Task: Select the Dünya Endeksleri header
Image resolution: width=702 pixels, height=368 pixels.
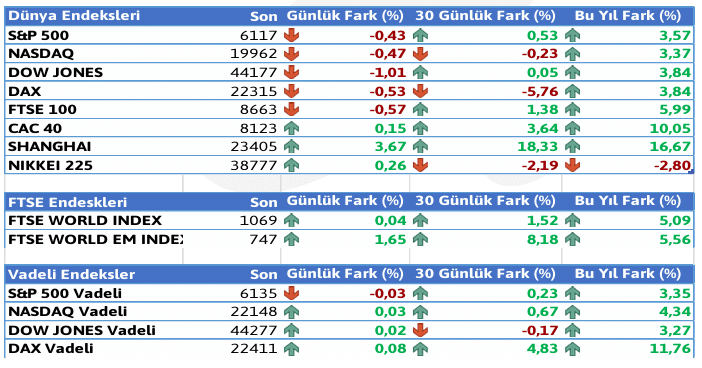Action: click(x=74, y=16)
